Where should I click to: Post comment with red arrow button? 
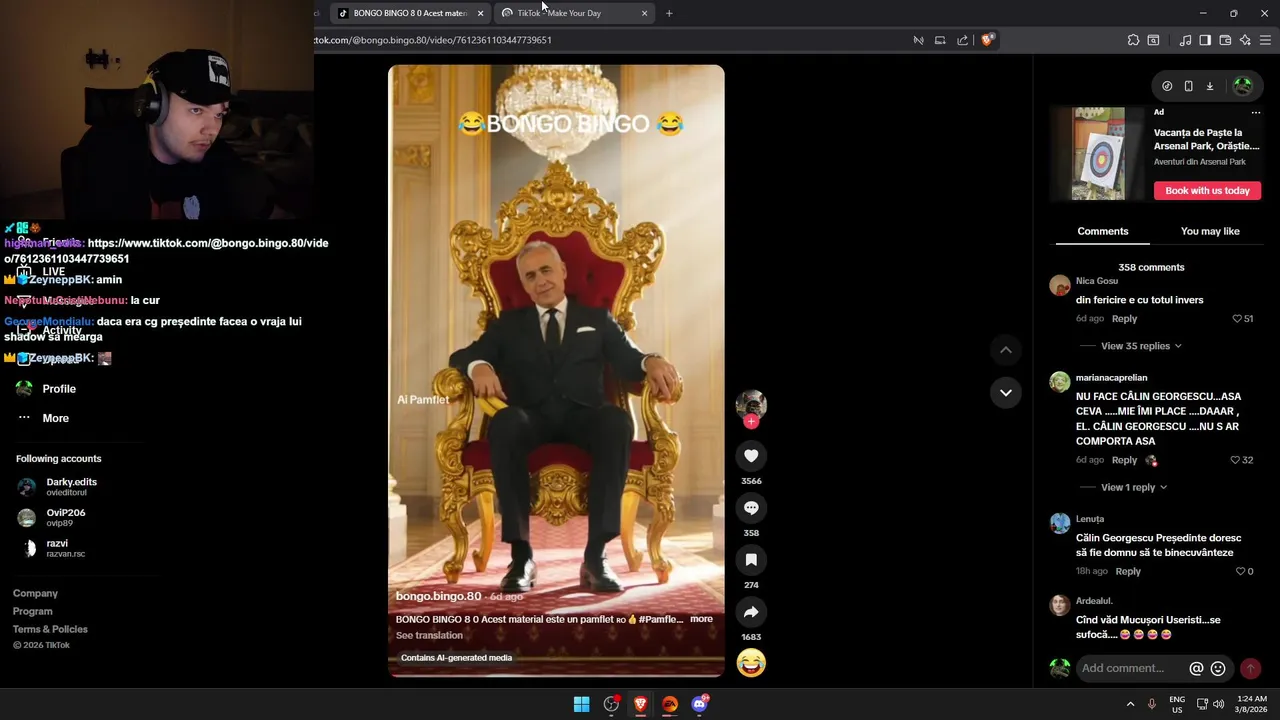[x=1250, y=668]
